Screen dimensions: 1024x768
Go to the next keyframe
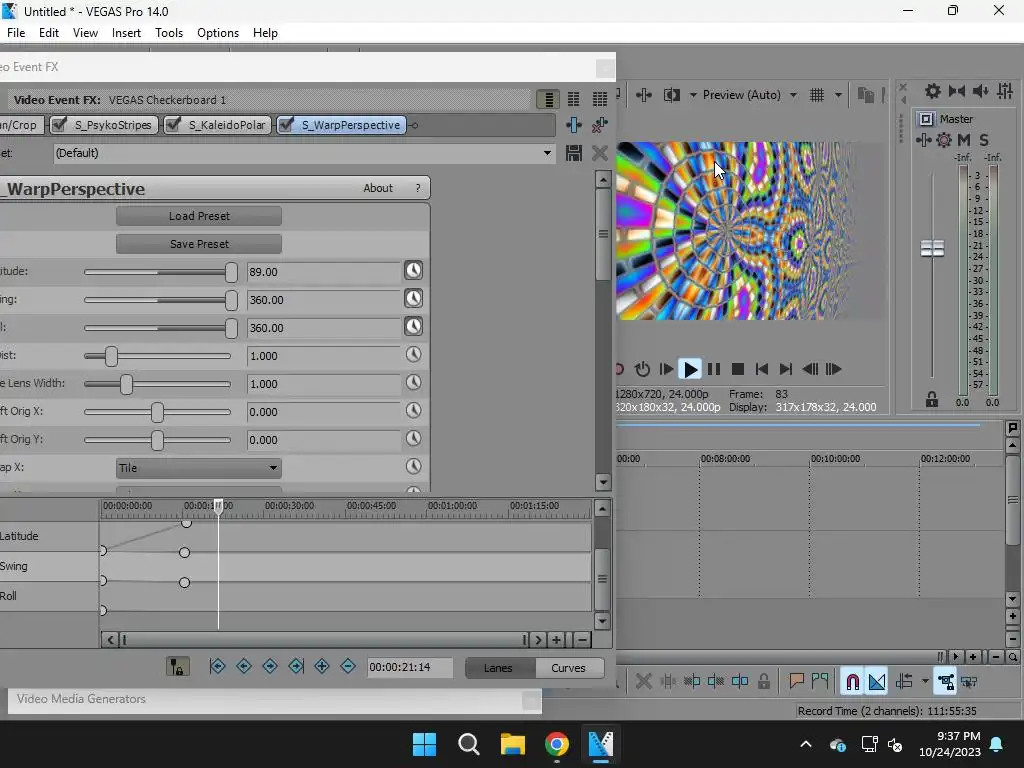270,666
